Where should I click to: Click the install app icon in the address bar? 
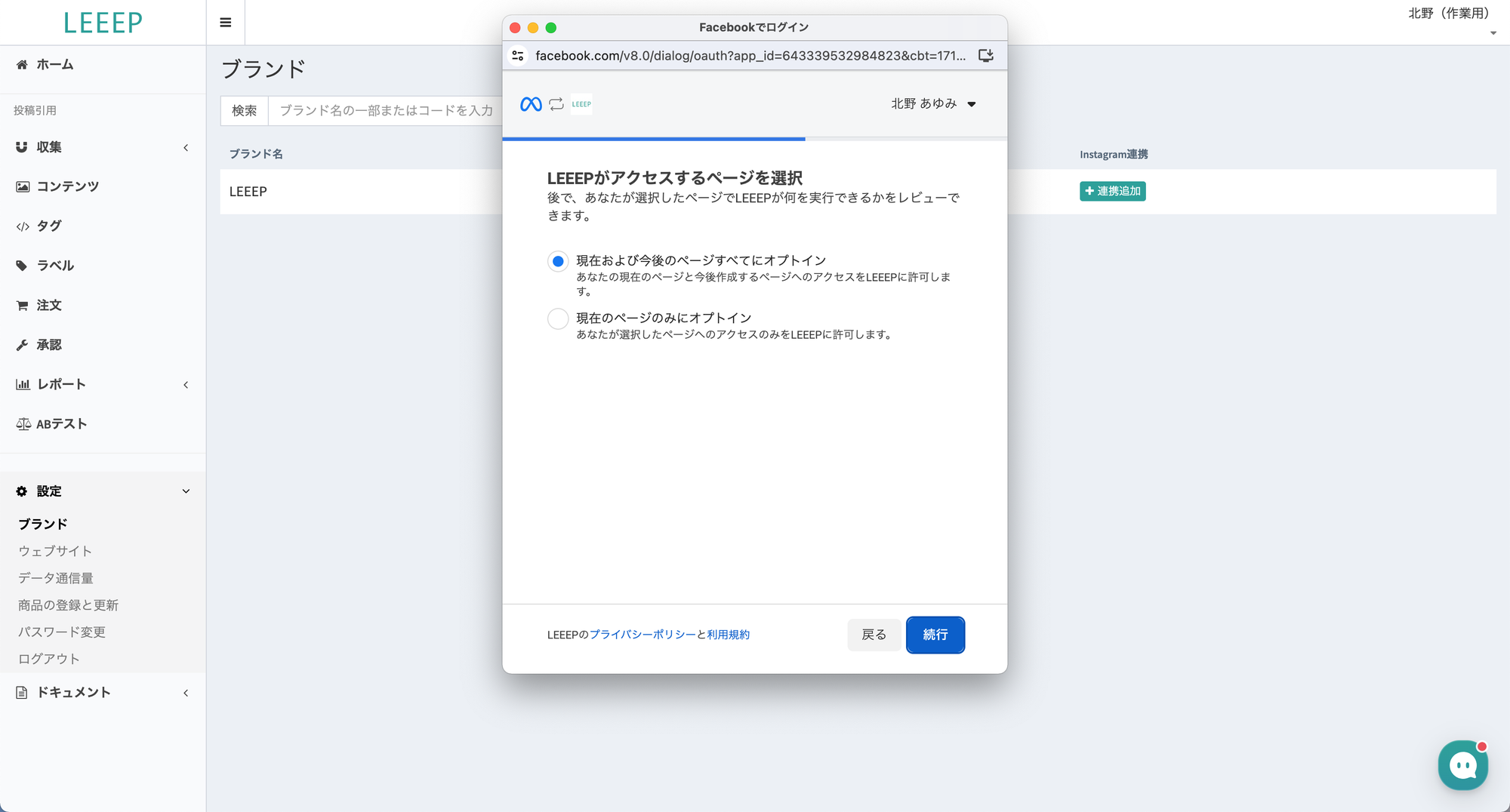[986, 56]
